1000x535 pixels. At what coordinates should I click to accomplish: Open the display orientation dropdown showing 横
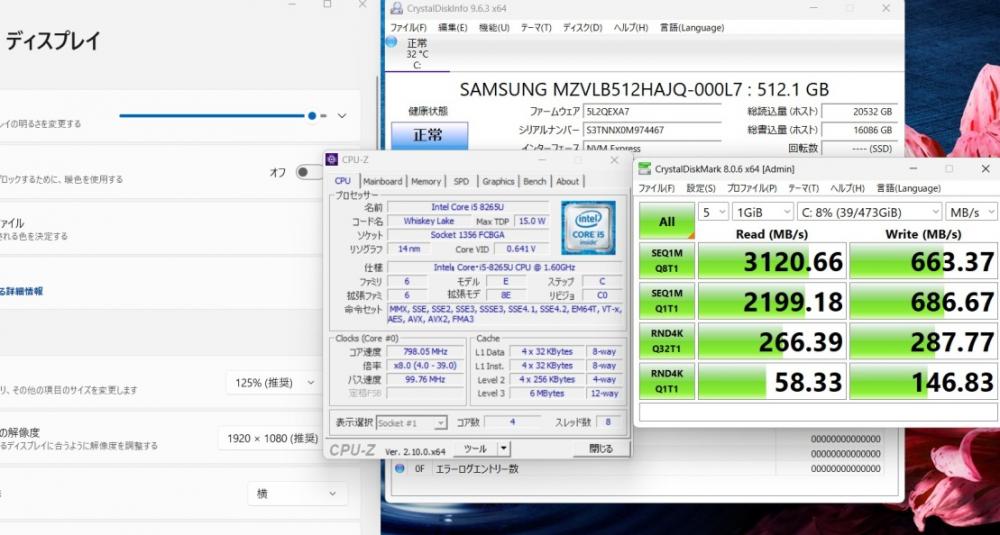click(297, 494)
